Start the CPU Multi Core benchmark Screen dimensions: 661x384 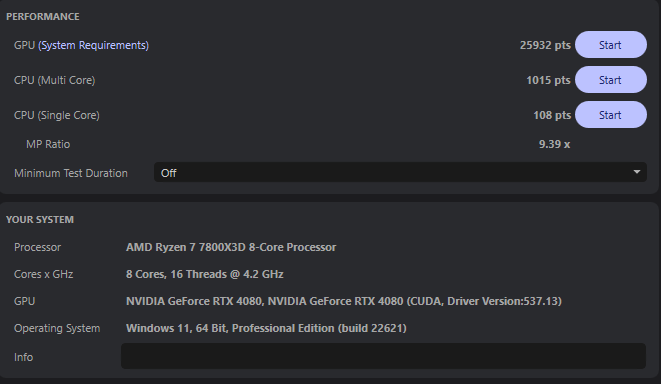(611, 80)
